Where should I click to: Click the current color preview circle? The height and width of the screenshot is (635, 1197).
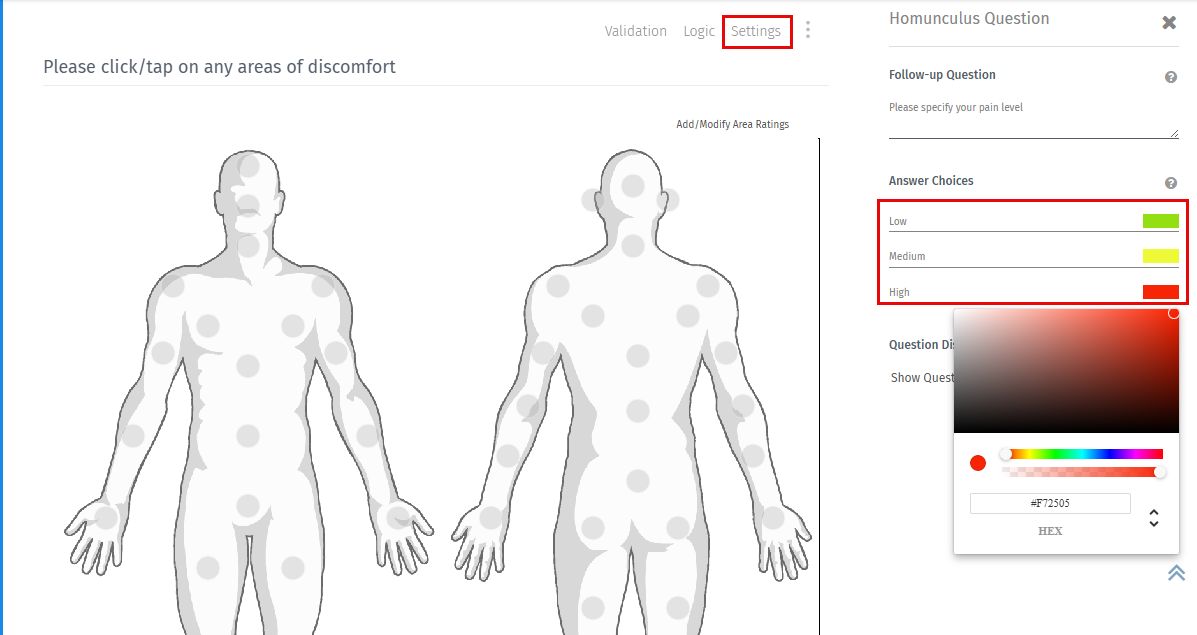977,462
